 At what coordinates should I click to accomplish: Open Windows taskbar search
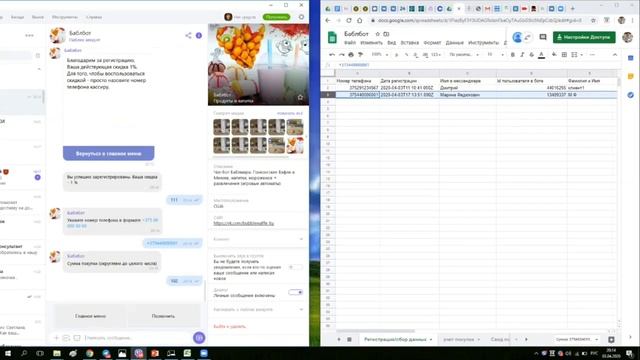pos(24,353)
